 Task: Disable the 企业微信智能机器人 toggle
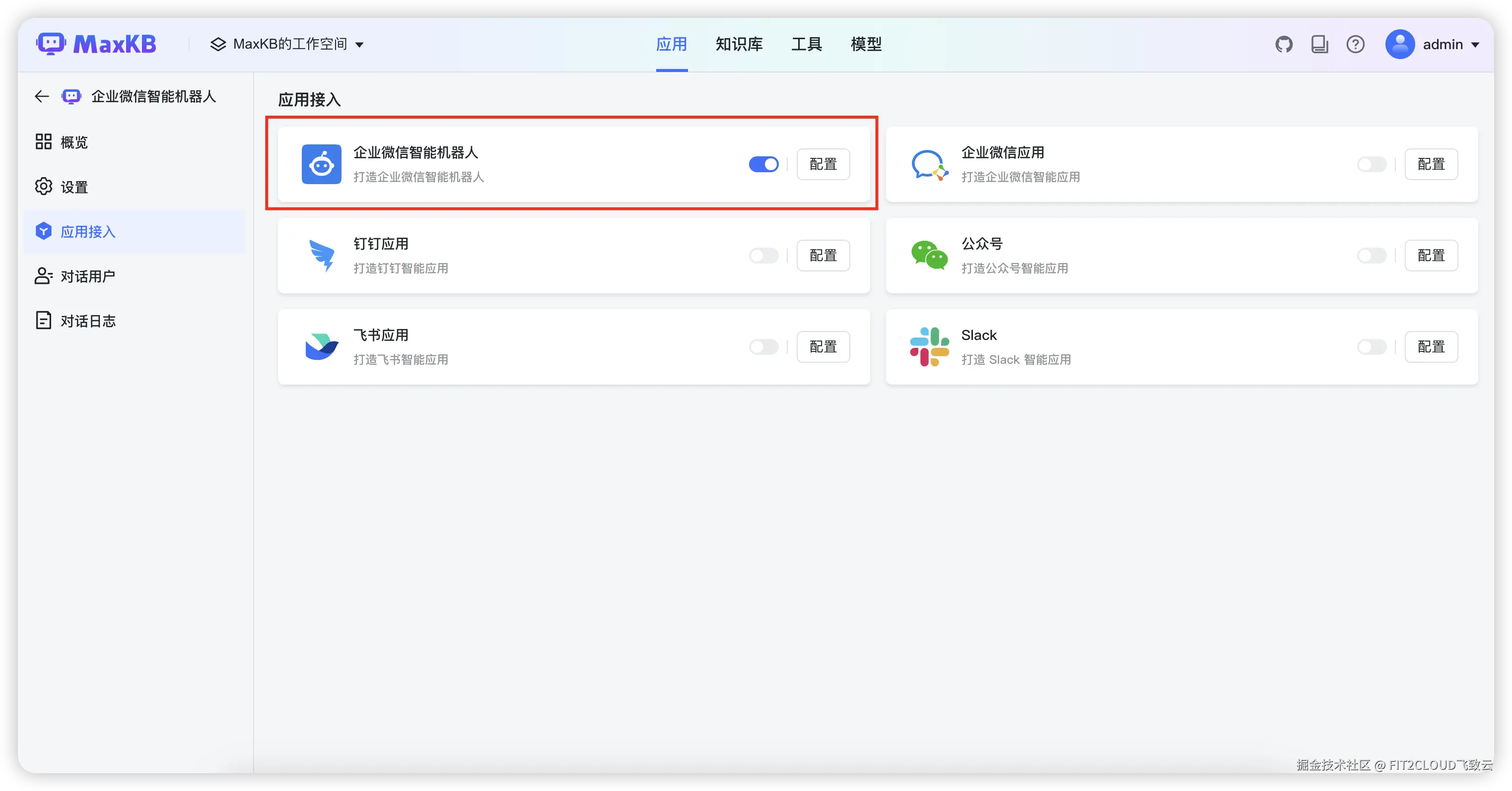tap(763, 164)
